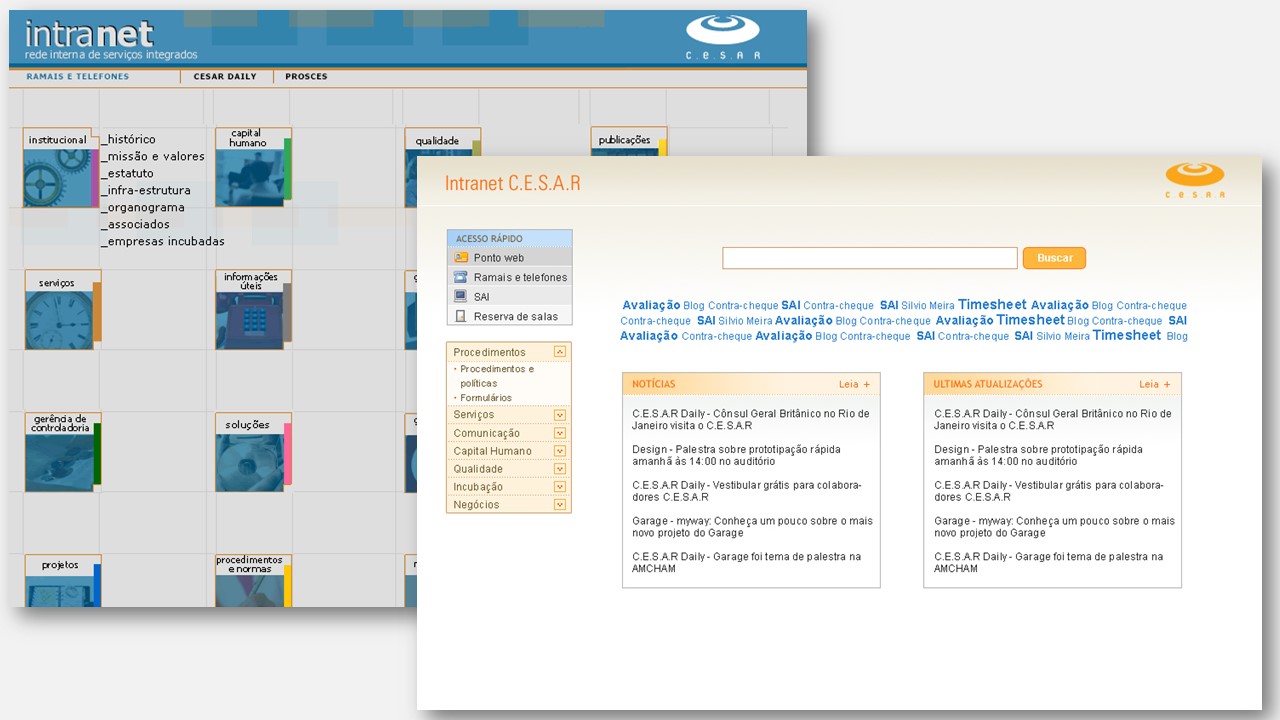Click the computer icon next to SAI
Viewport: 1280px width, 720px height.
pyautogui.click(x=461, y=296)
